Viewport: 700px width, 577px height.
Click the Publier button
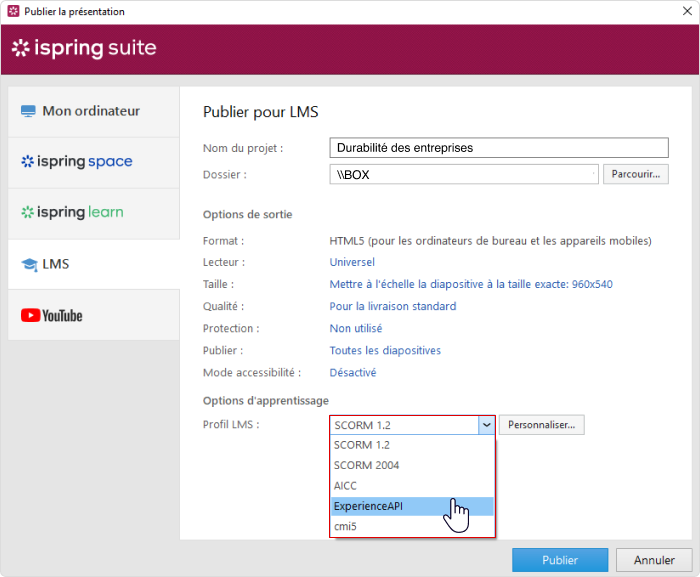point(560,560)
